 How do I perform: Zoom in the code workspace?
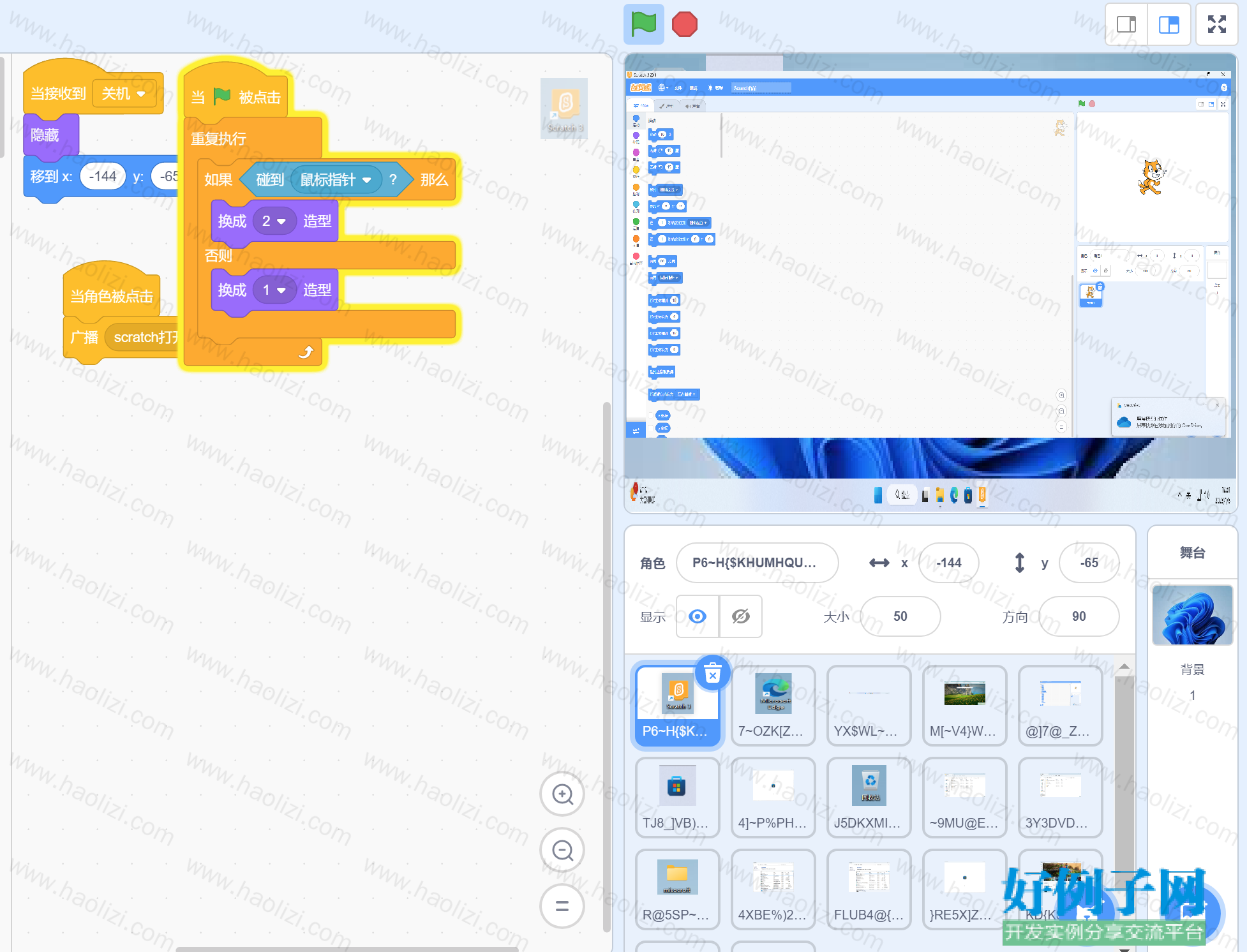562,794
